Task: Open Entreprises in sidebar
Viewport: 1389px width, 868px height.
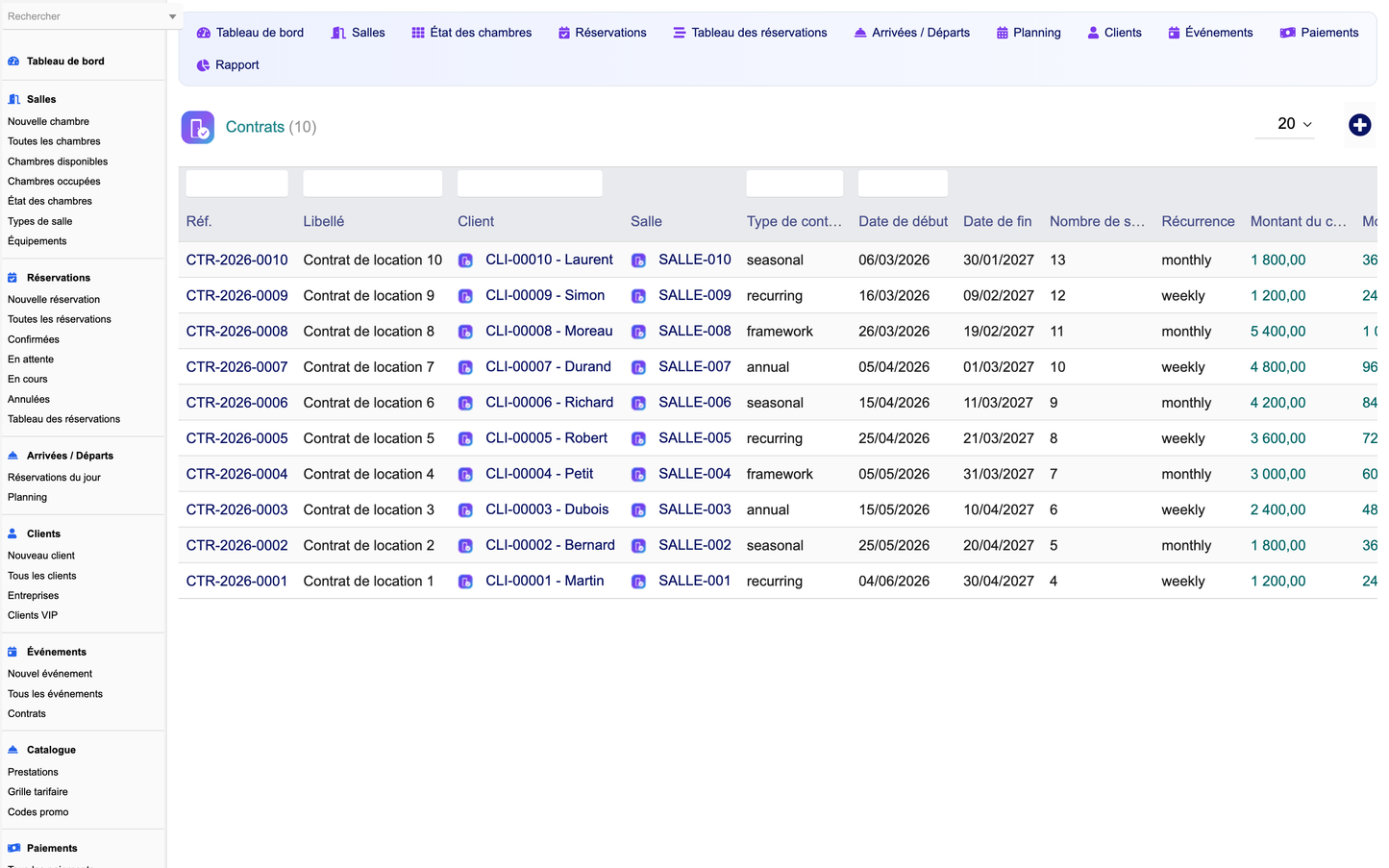Action: (34, 595)
